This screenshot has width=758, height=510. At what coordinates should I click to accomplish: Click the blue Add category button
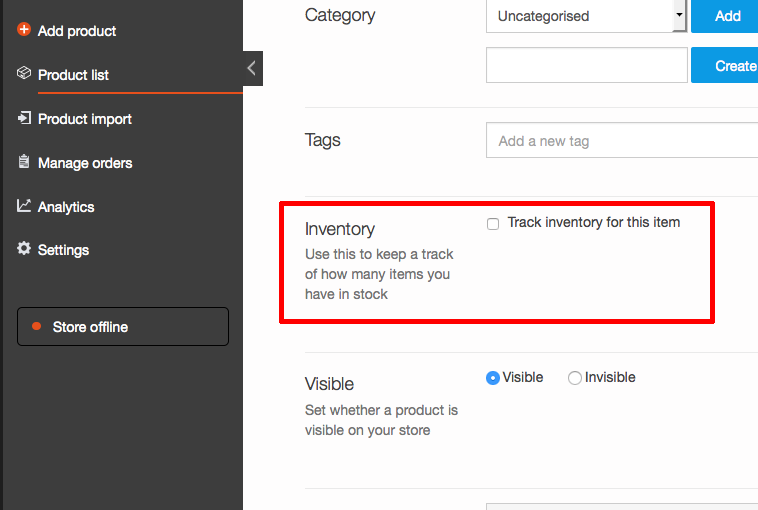click(x=725, y=16)
